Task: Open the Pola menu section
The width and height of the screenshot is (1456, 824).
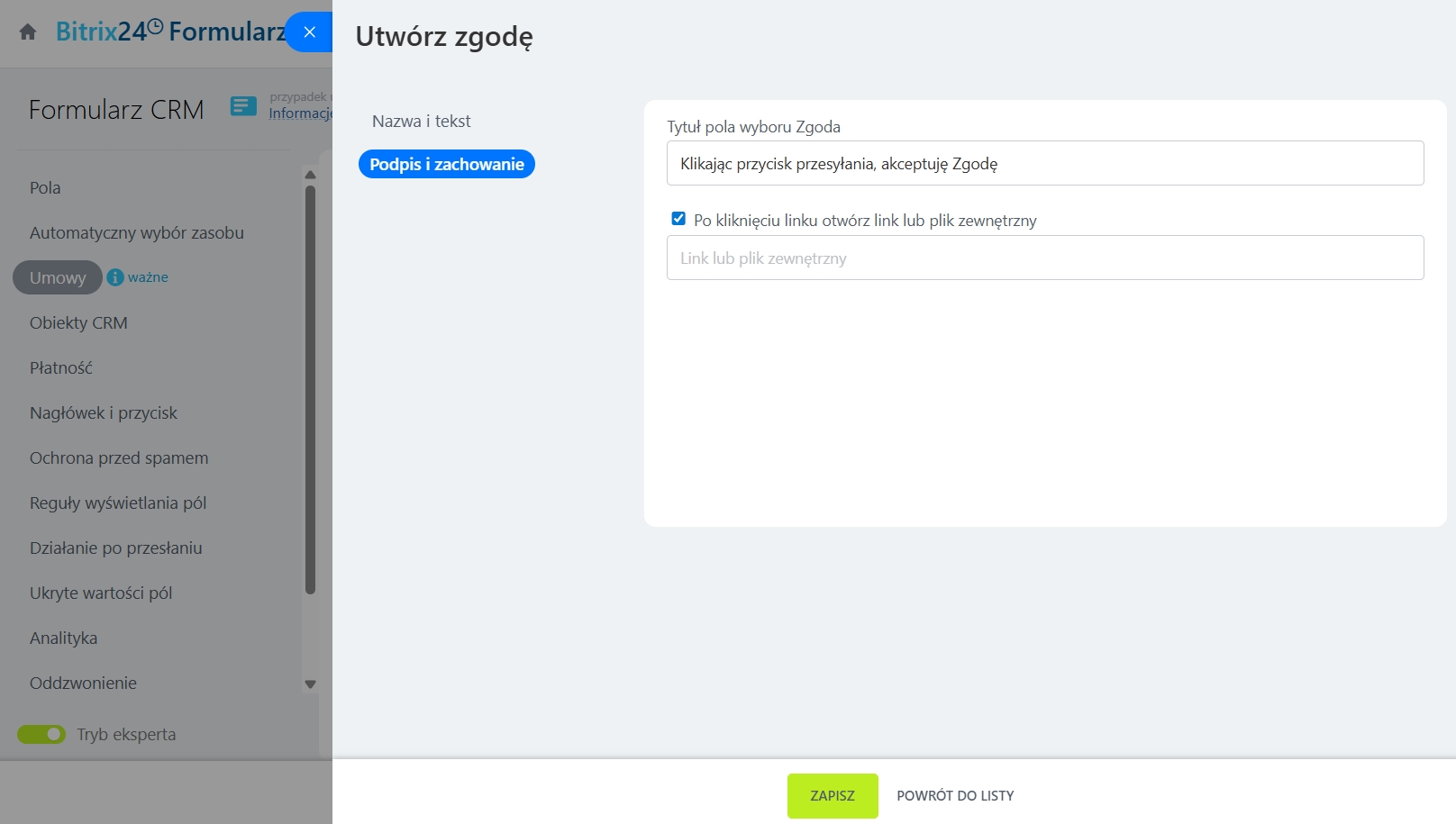Action: tap(45, 188)
